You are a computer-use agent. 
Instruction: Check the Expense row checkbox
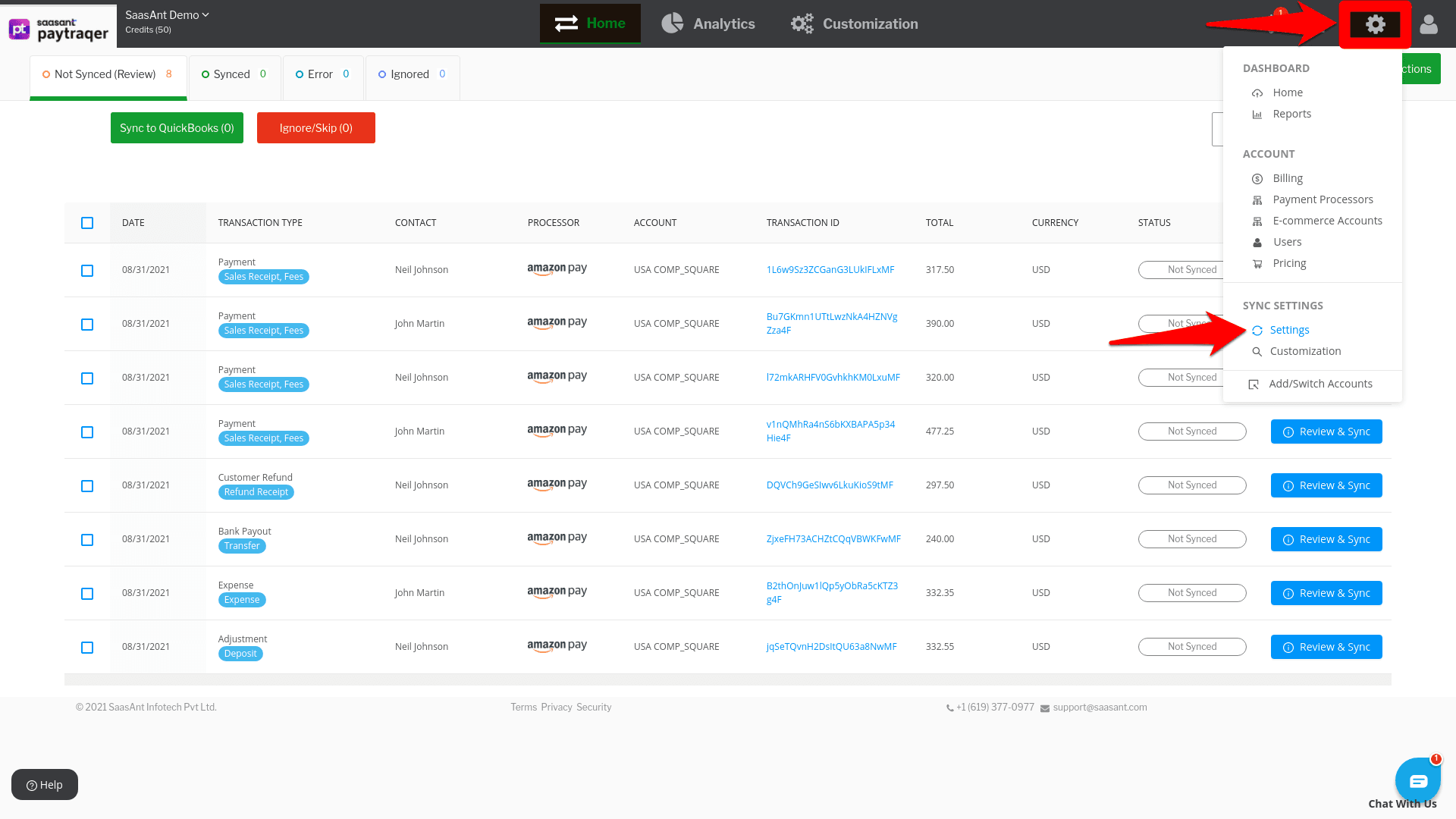pos(87,594)
